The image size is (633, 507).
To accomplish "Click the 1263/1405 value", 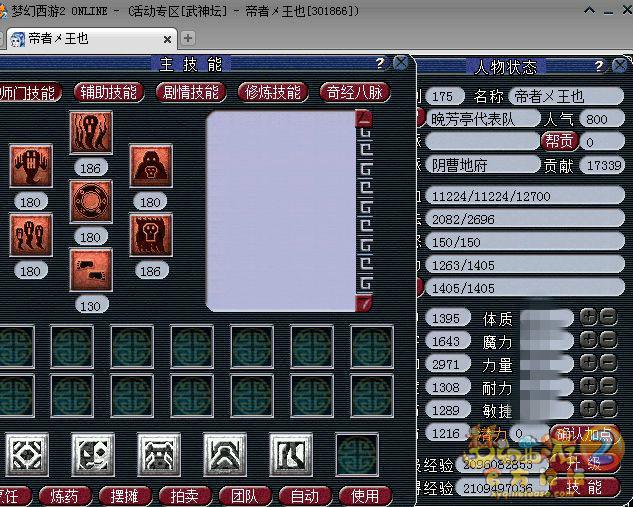I will 525,265.
